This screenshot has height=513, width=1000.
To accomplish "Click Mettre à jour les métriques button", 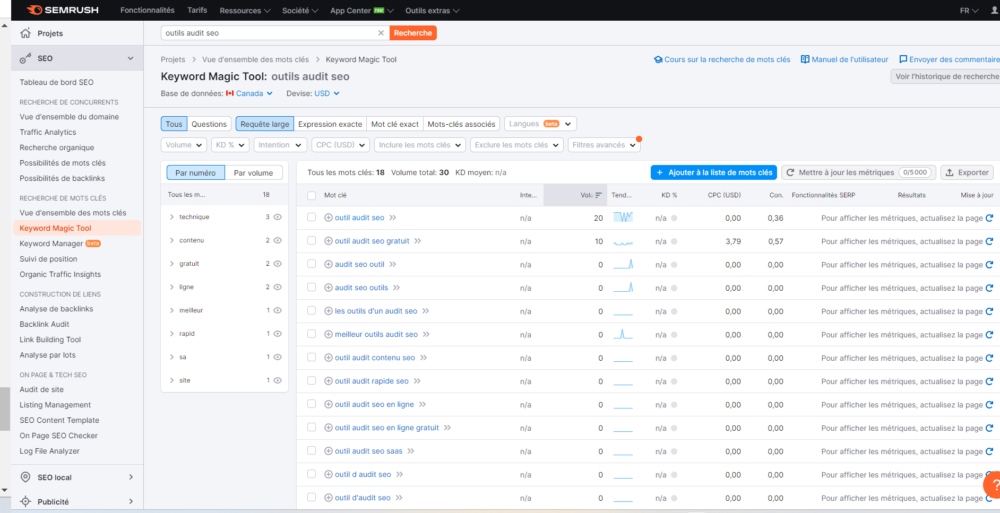I will click(x=859, y=172).
